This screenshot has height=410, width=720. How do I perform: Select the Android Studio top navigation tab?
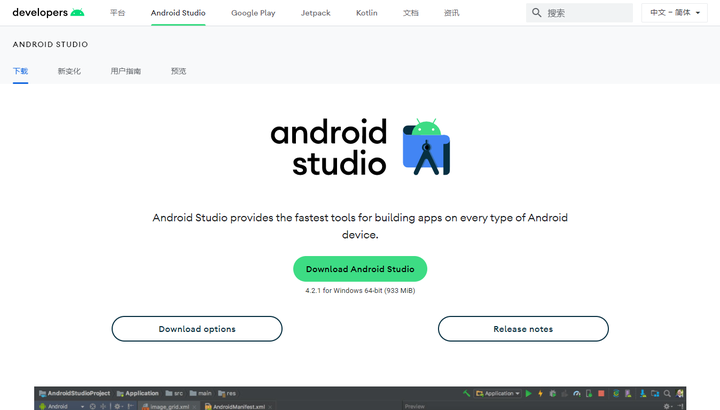click(178, 13)
